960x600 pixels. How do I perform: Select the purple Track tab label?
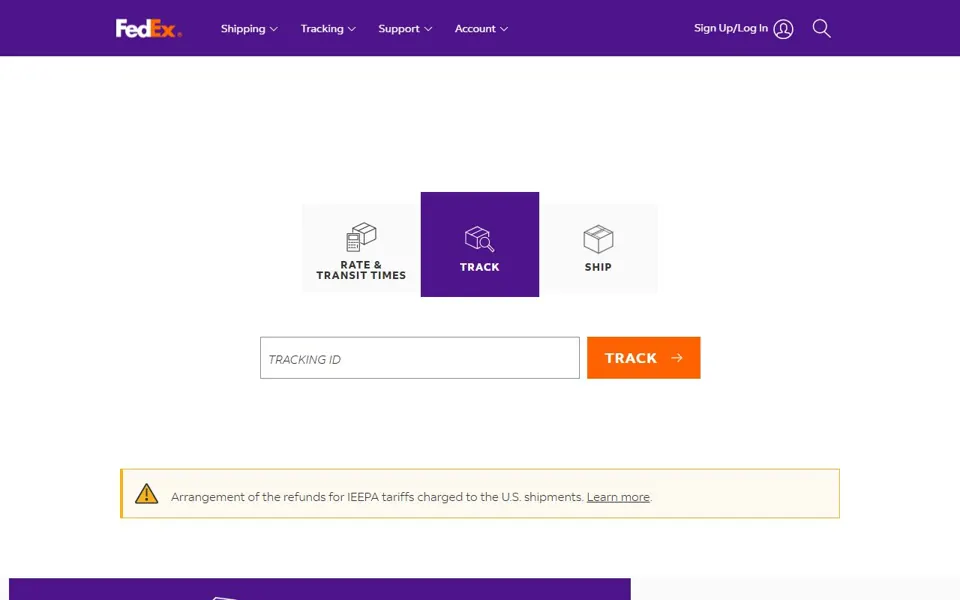pyautogui.click(x=479, y=267)
